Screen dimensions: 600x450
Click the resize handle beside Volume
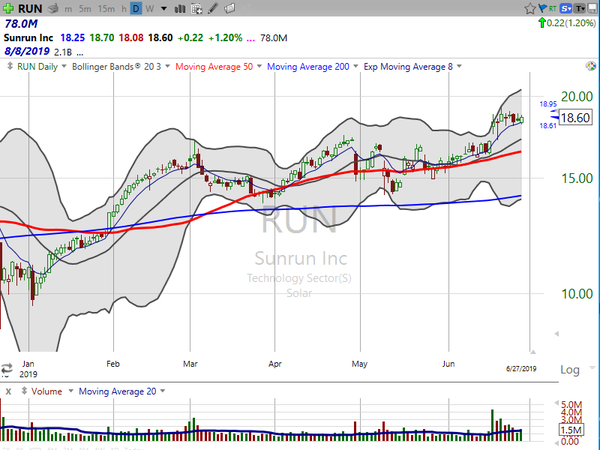coord(24,391)
